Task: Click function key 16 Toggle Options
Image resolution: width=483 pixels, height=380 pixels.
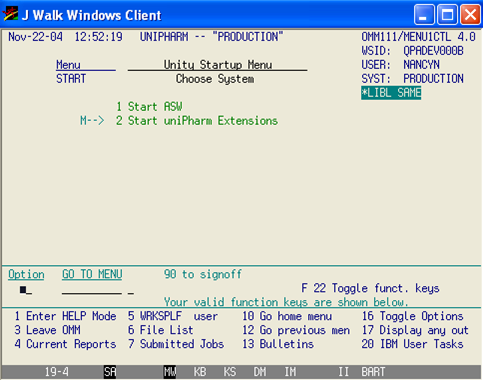Action: click(x=413, y=316)
